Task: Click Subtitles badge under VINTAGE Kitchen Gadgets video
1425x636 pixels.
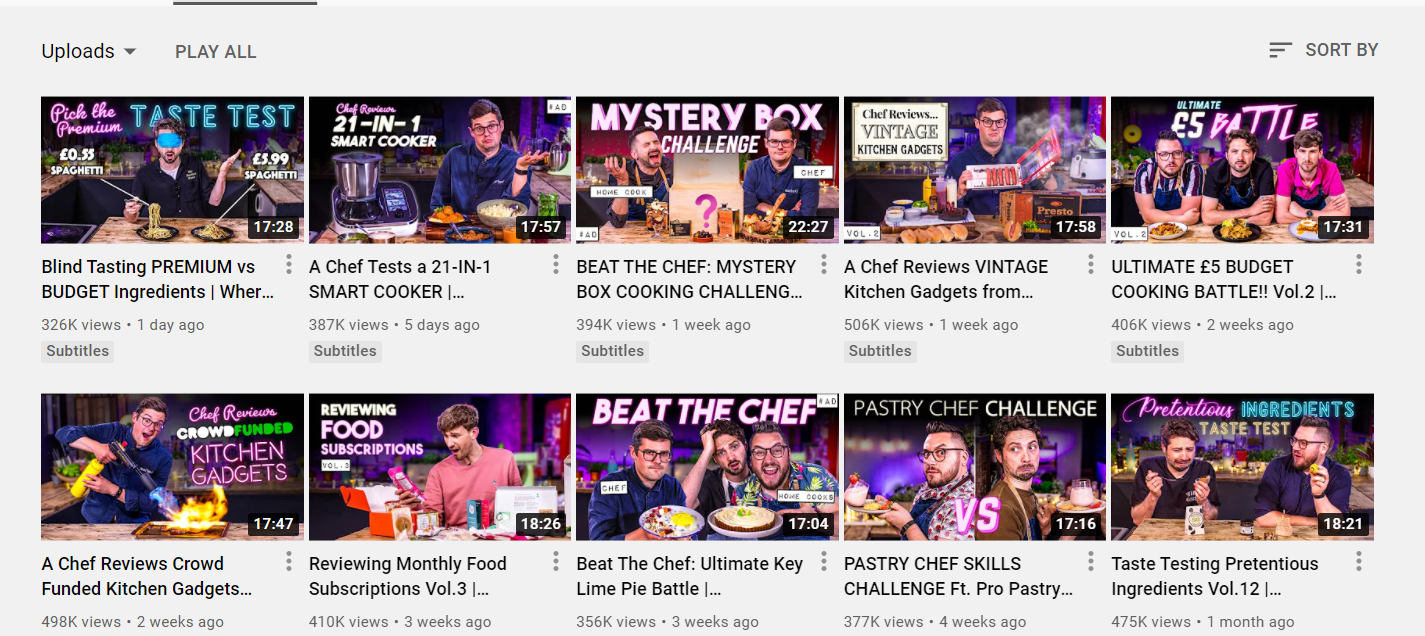Action: 880,351
